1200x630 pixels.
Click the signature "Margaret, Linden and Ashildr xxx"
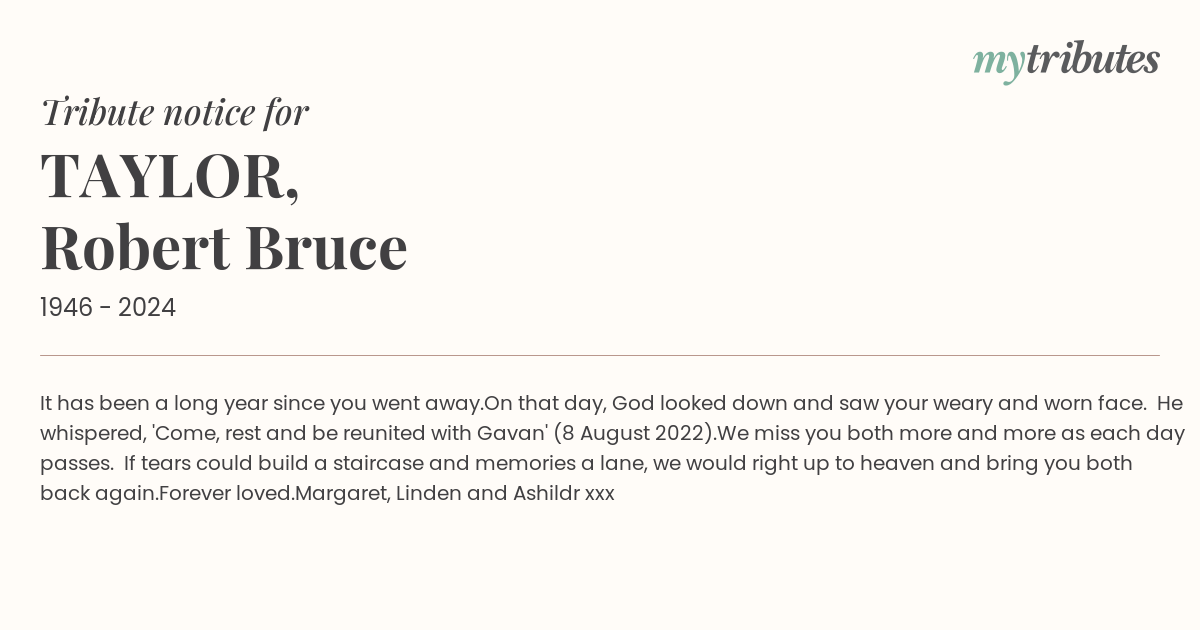pos(454,494)
